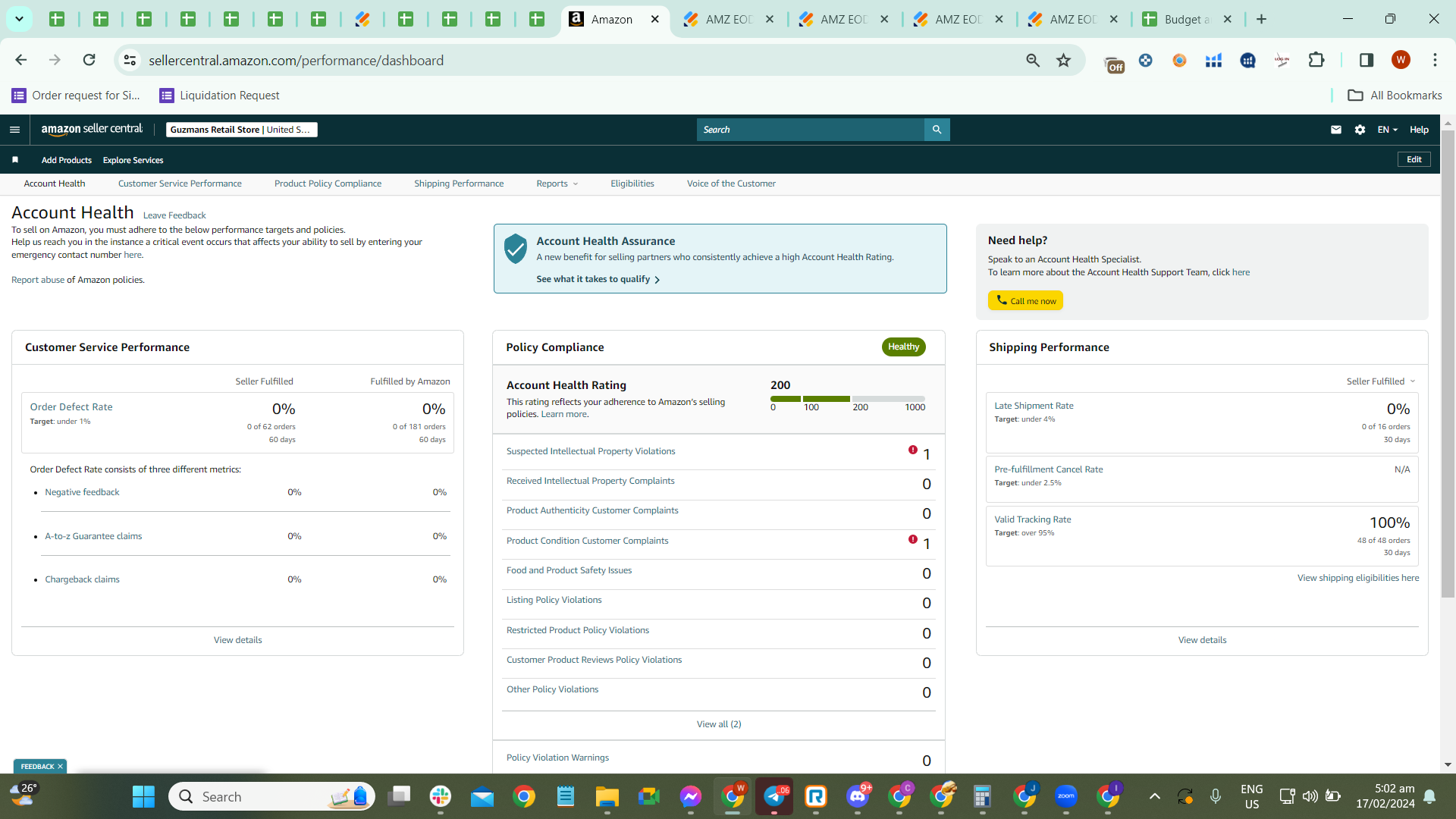The image size is (1456, 819).
Task: Open the Negative feedback metric link
Action: pos(82,492)
